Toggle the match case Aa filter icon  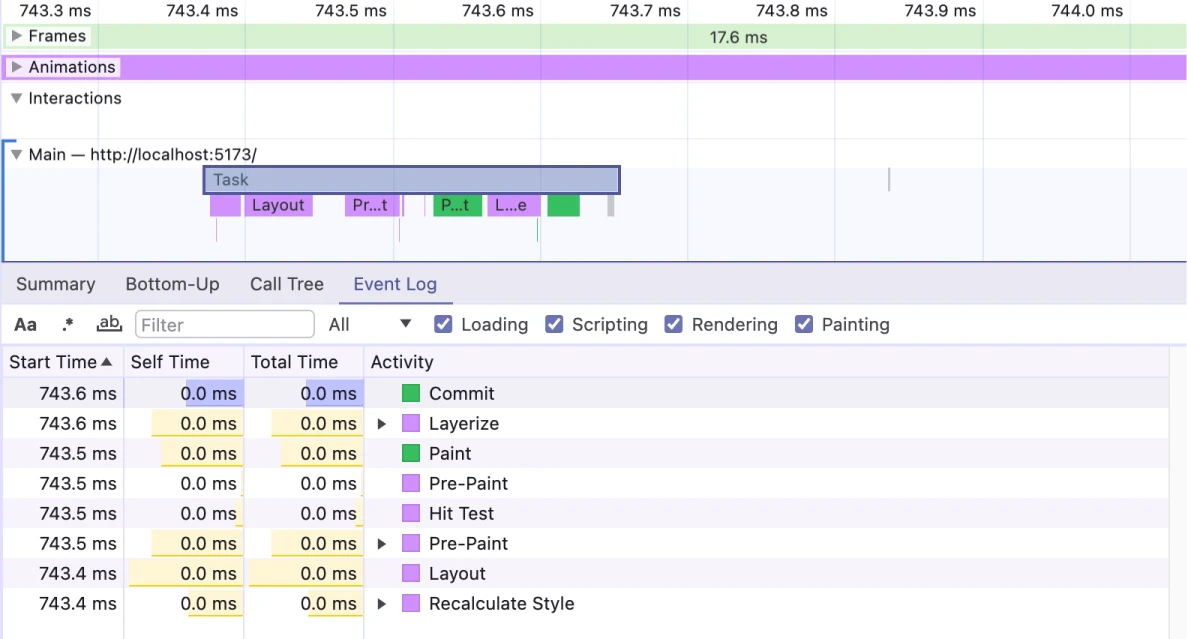coord(25,324)
